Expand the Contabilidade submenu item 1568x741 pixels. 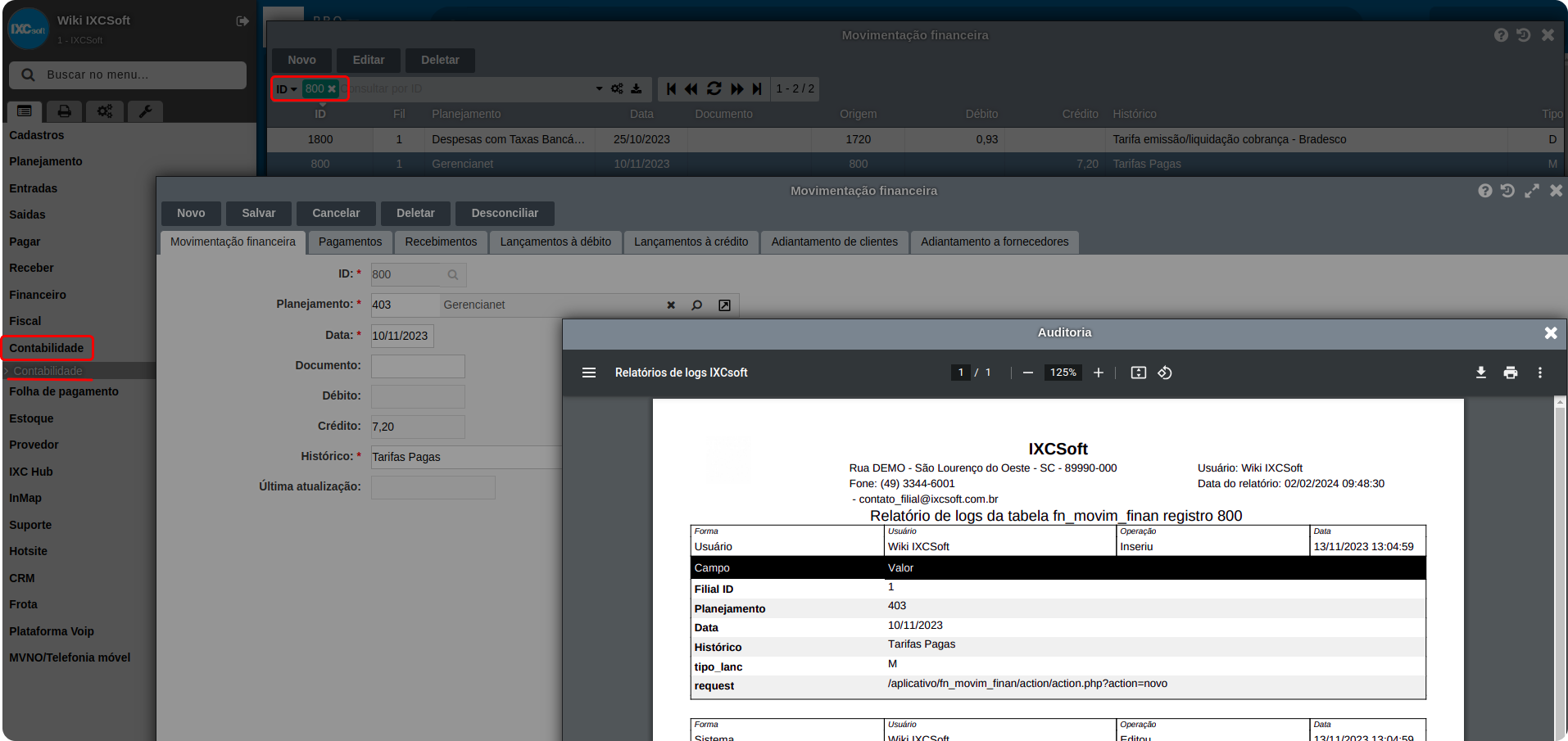point(48,371)
